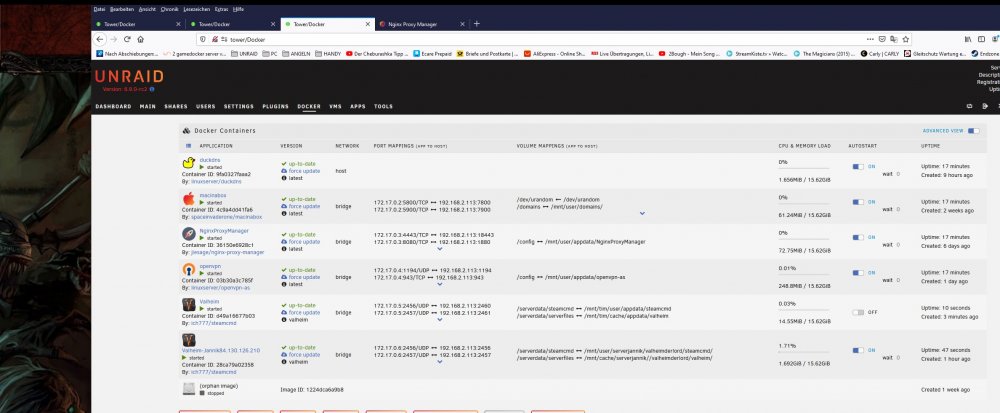
Task: Enable autostart for Valheim container
Action: coord(858,312)
